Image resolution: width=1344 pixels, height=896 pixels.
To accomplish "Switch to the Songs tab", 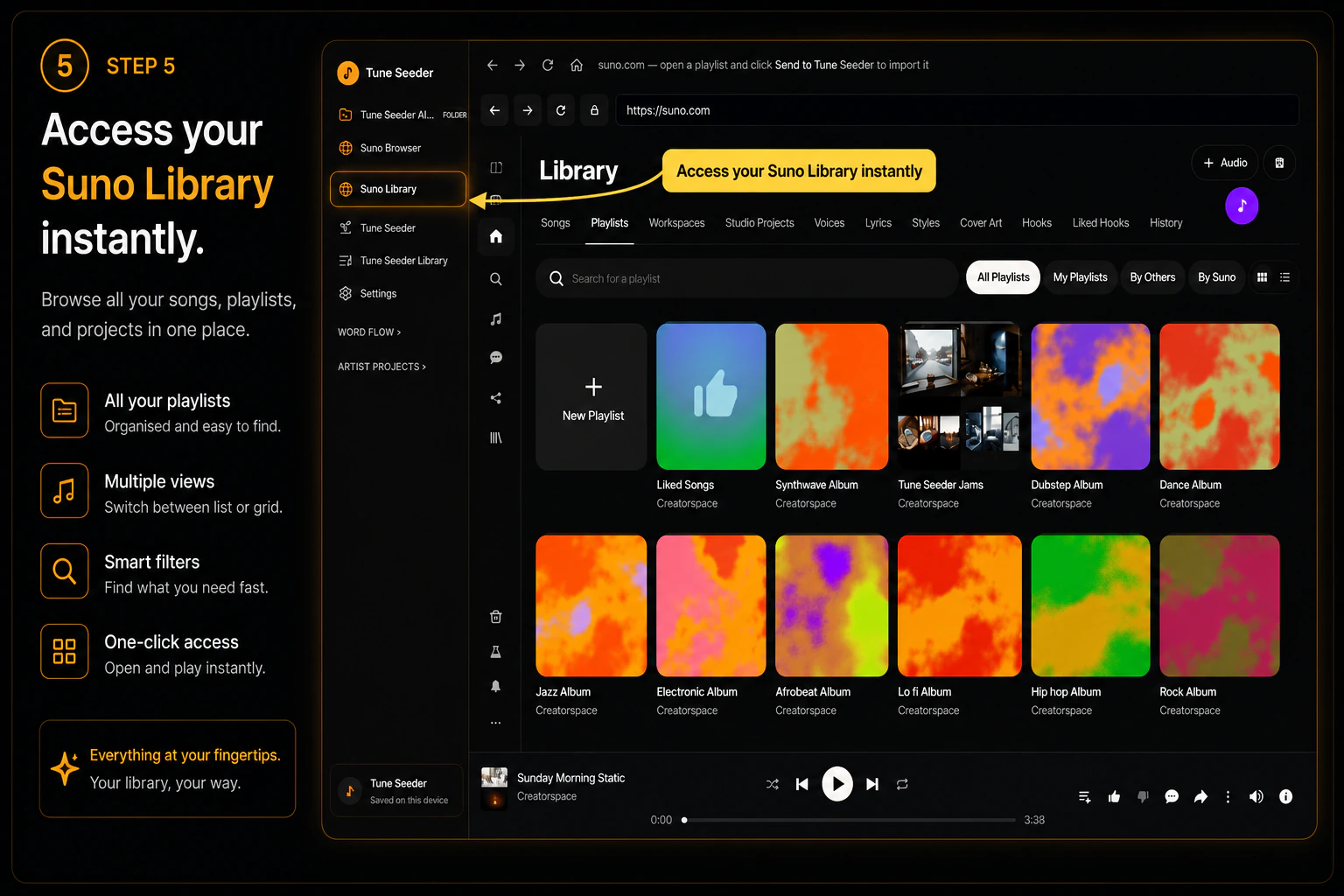I will pos(556,223).
